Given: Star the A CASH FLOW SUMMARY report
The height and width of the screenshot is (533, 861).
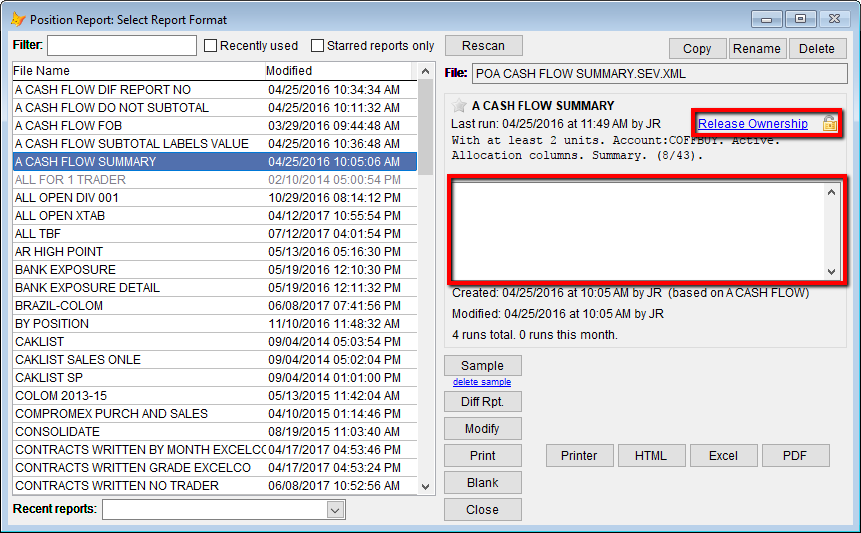Looking at the screenshot, I should pyautogui.click(x=459, y=105).
